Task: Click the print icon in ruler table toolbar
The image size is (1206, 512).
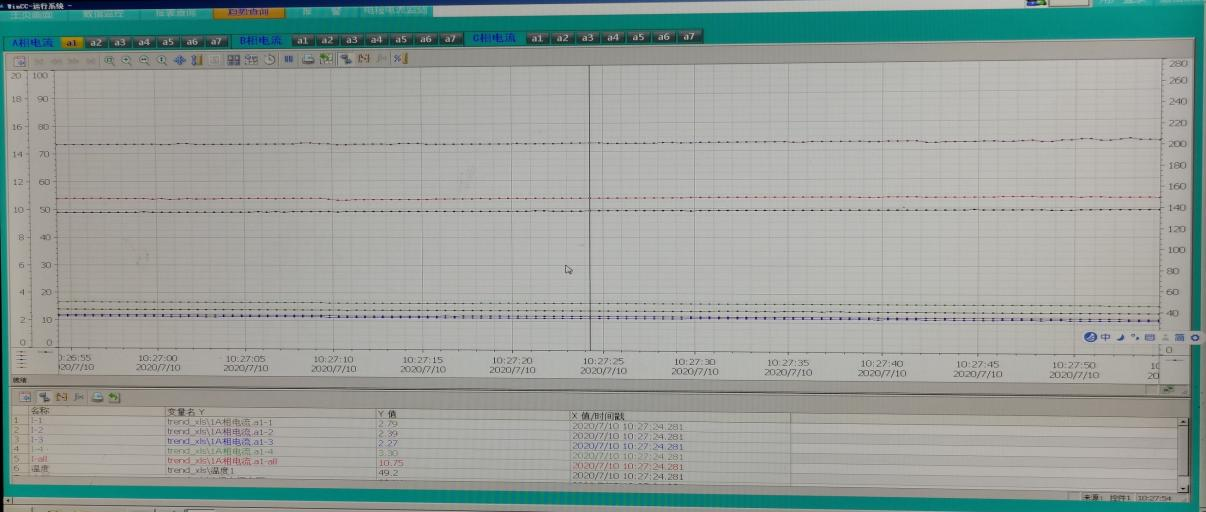Action: (x=97, y=397)
